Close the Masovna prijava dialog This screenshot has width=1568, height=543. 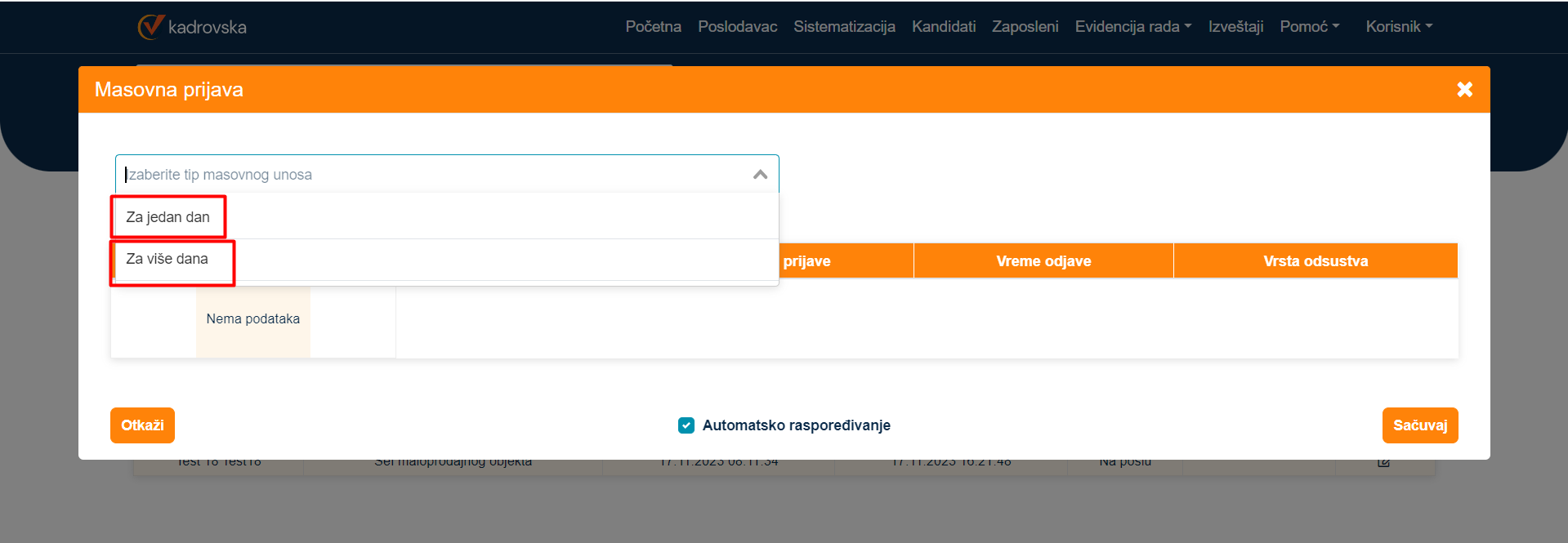[1464, 90]
